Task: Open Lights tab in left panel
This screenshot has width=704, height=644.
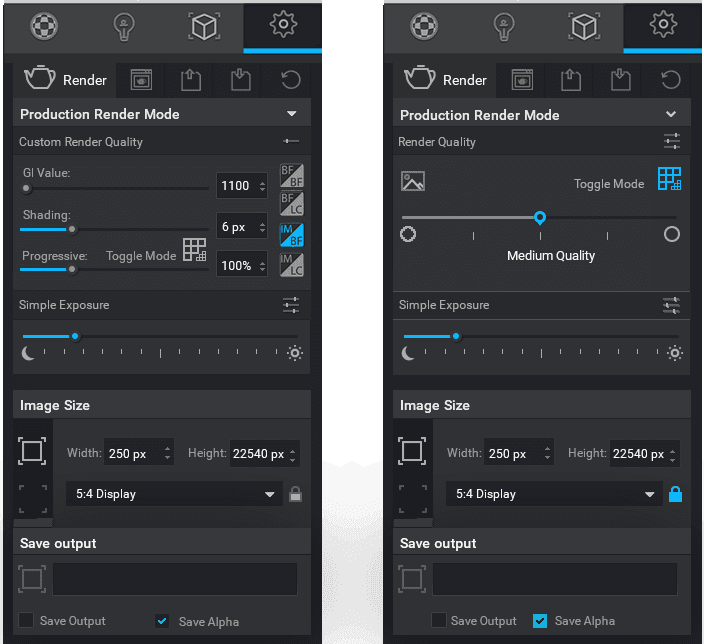Action: (x=124, y=27)
